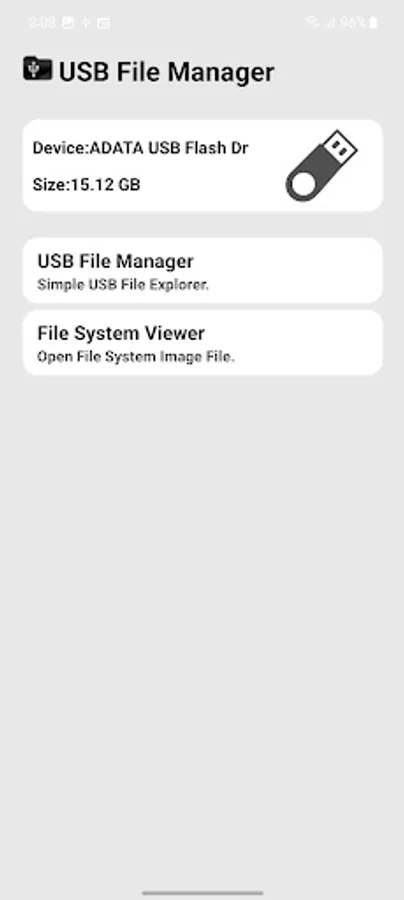Tap the Device:ADATA USB Flash Dr label
Viewport: 404px width, 900px height.
click(x=141, y=148)
